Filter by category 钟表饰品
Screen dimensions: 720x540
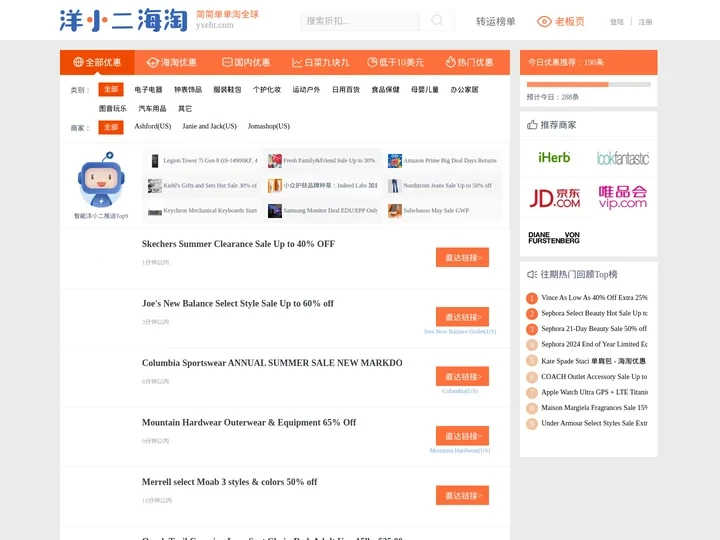click(x=188, y=90)
